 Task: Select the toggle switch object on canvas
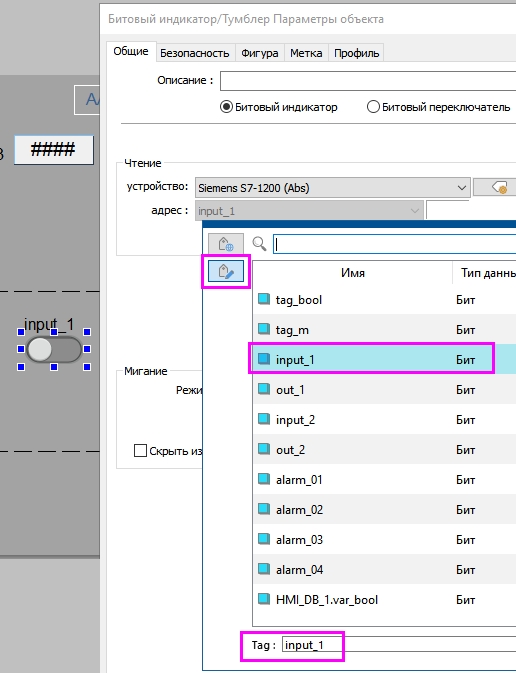[54, 349]
